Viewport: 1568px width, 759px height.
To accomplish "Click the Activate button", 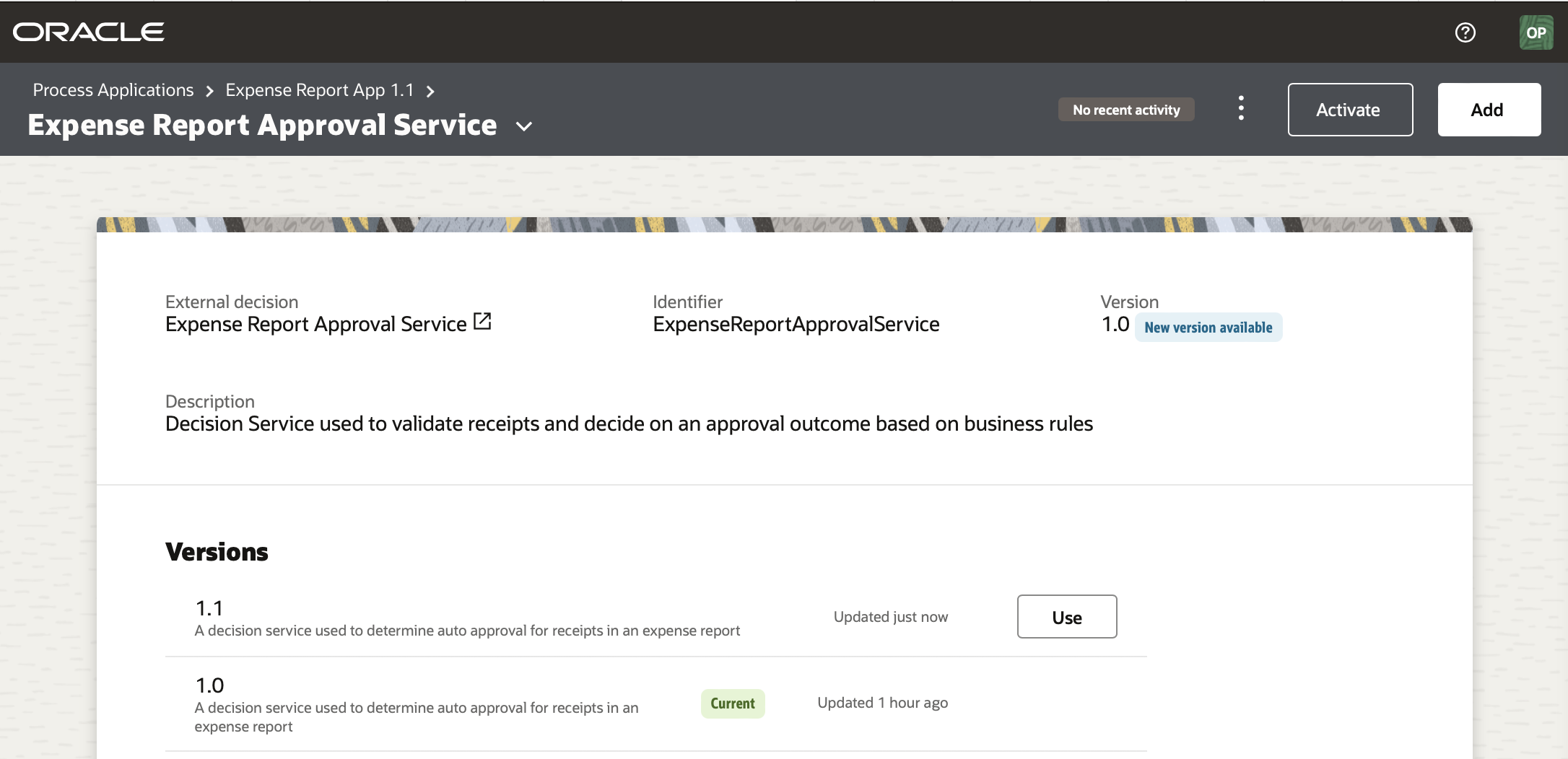I will [1349, 110].
